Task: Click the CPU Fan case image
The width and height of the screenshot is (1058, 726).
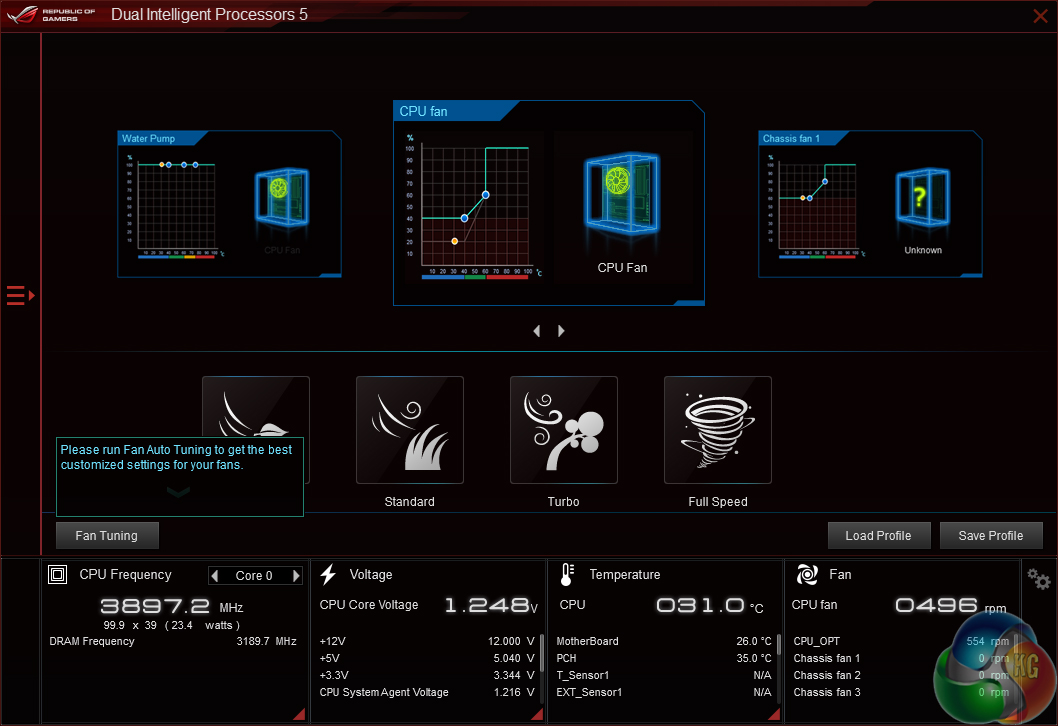Action: point(621,194)
